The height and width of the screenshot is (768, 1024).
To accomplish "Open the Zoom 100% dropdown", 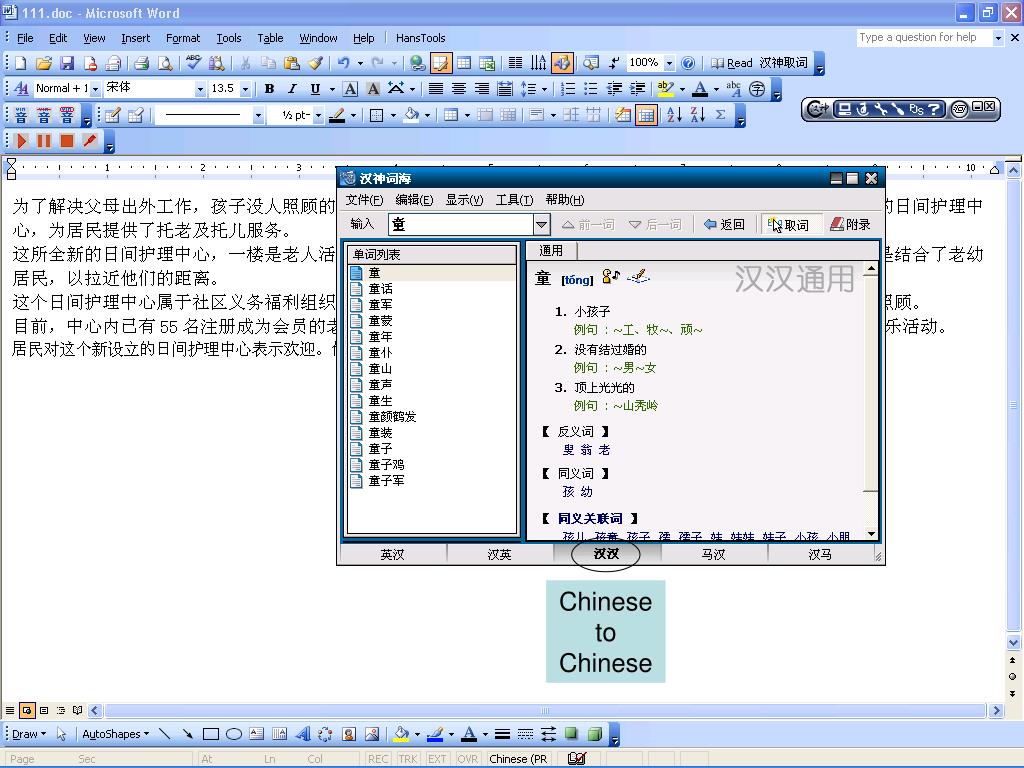I will pyautogui.click(x=669, y=63).
